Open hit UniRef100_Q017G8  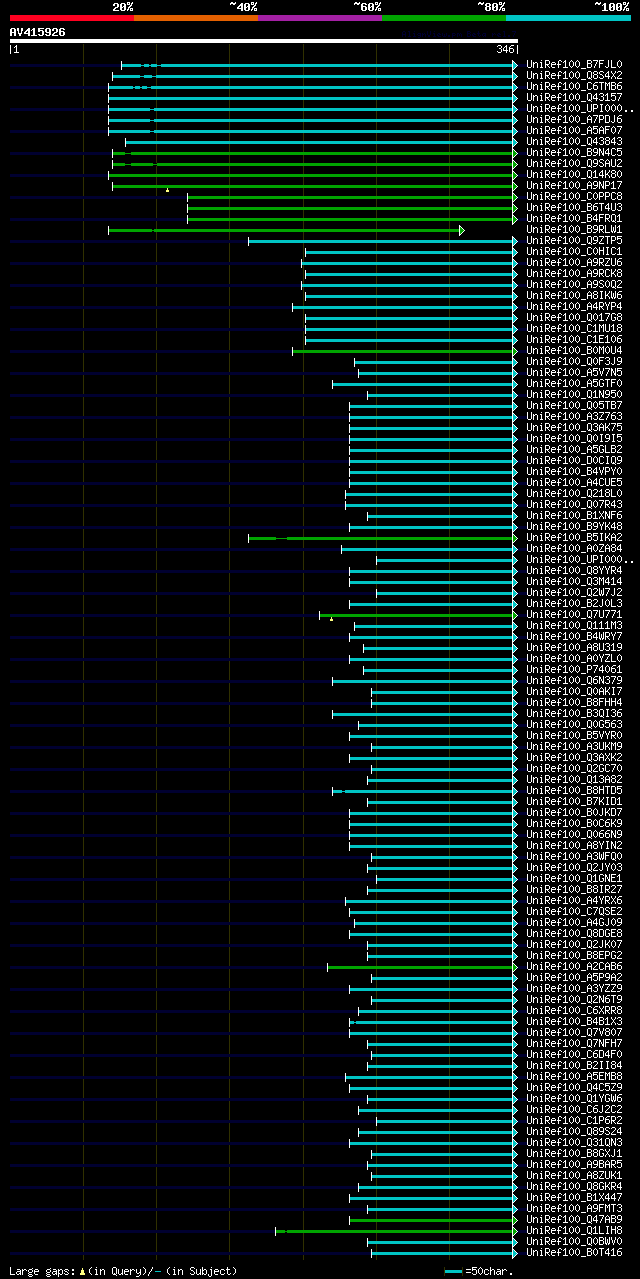[574, 317]
